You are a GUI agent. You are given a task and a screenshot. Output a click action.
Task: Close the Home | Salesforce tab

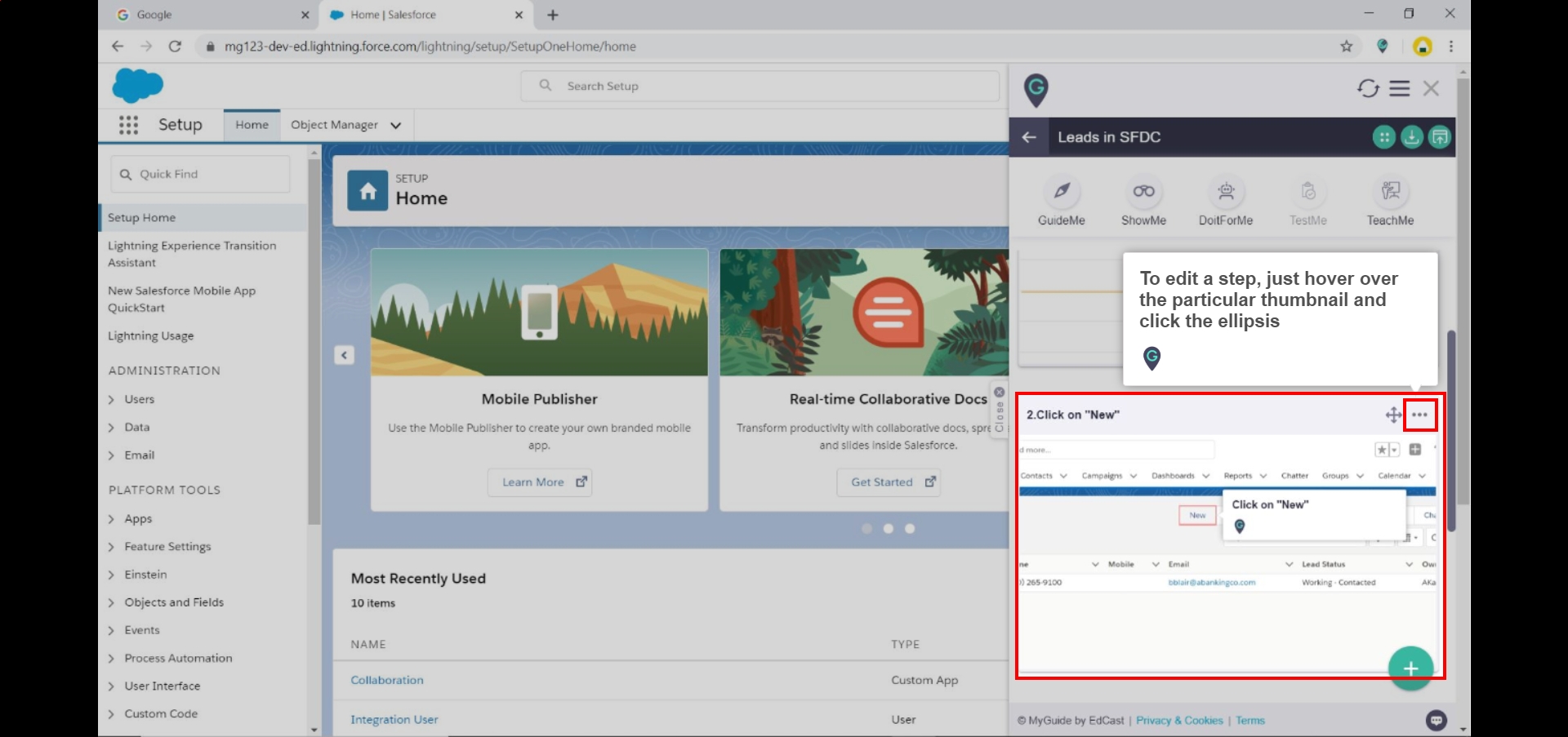(519, 15)
